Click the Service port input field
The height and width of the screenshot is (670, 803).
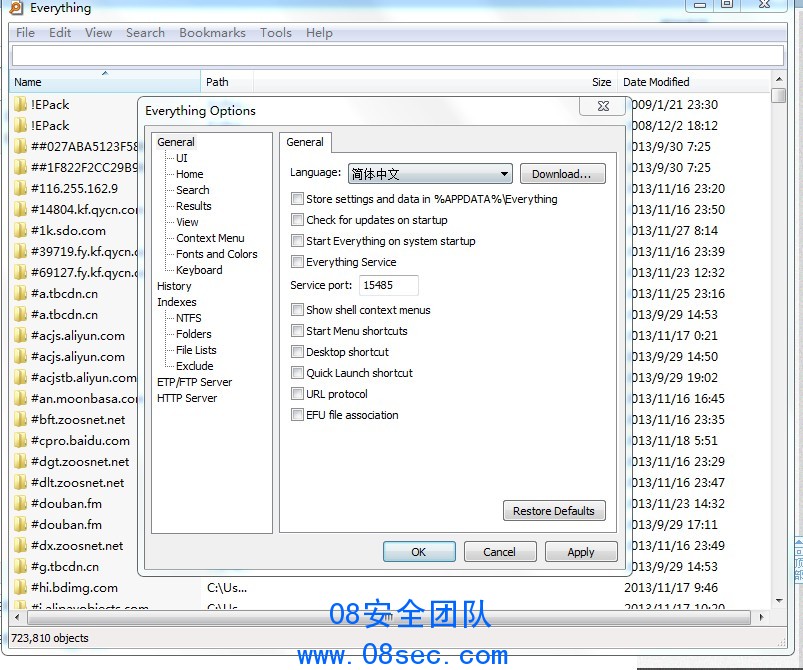[389, 285]
